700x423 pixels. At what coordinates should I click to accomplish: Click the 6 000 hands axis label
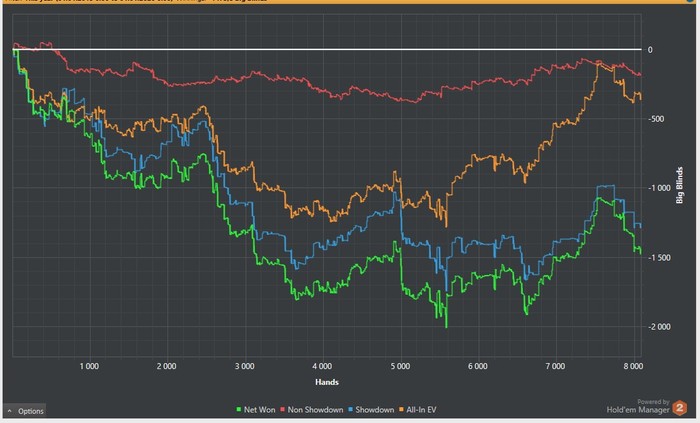[478, 366]
